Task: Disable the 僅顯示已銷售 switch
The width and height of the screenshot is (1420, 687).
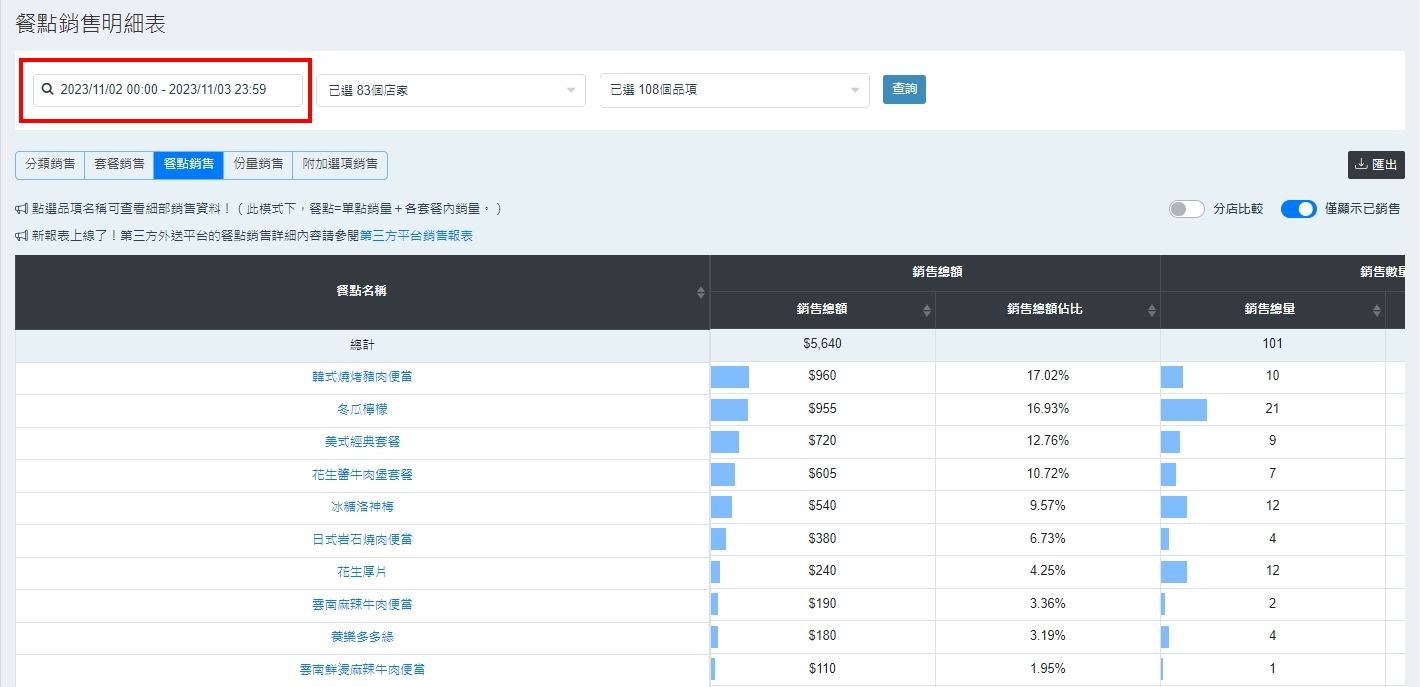Action: click(x=1298, y=209)
